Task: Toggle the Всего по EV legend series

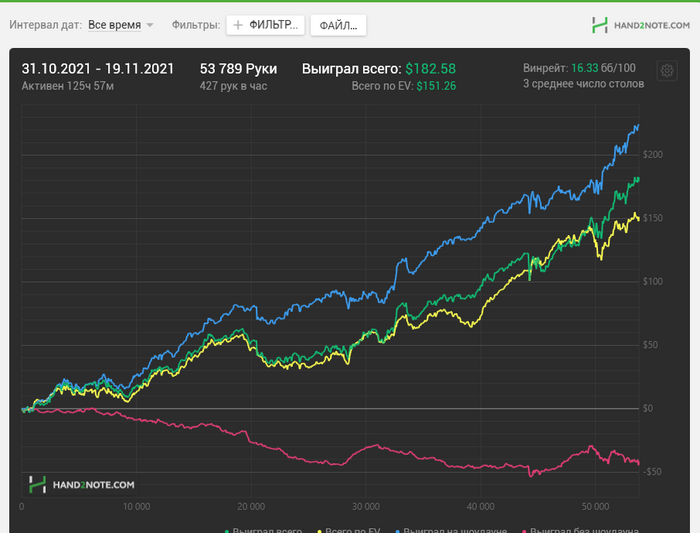Action: click(x=349, y=530)
